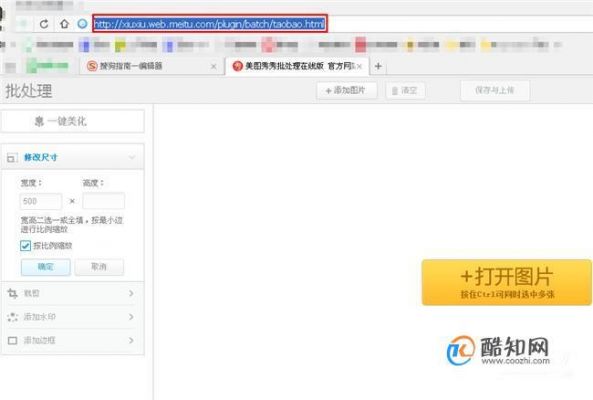This screenshot has height=400, width=593.
Task: Click the empty height input field
Action: pos(104,201)
